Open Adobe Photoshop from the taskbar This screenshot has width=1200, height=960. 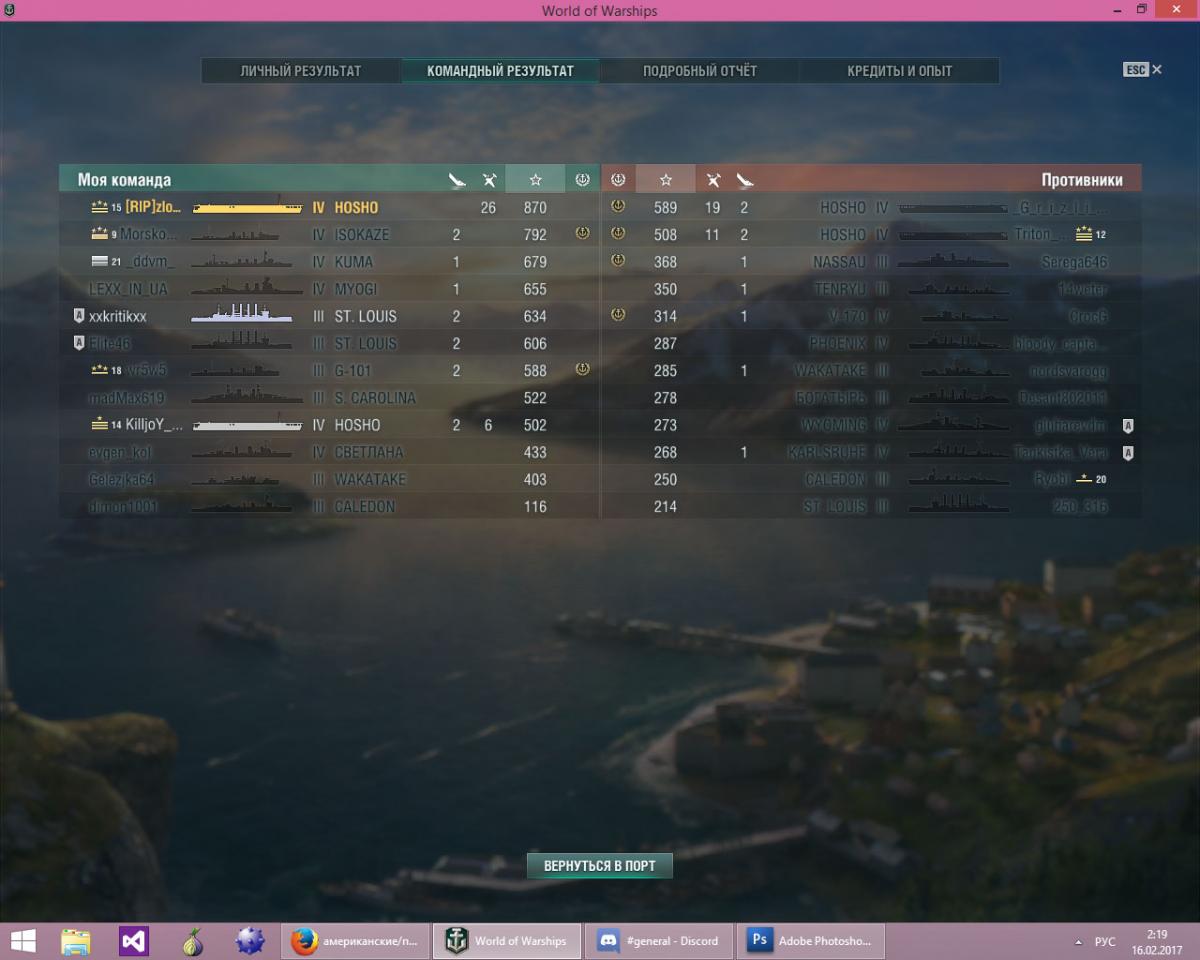tap(811, 941)
